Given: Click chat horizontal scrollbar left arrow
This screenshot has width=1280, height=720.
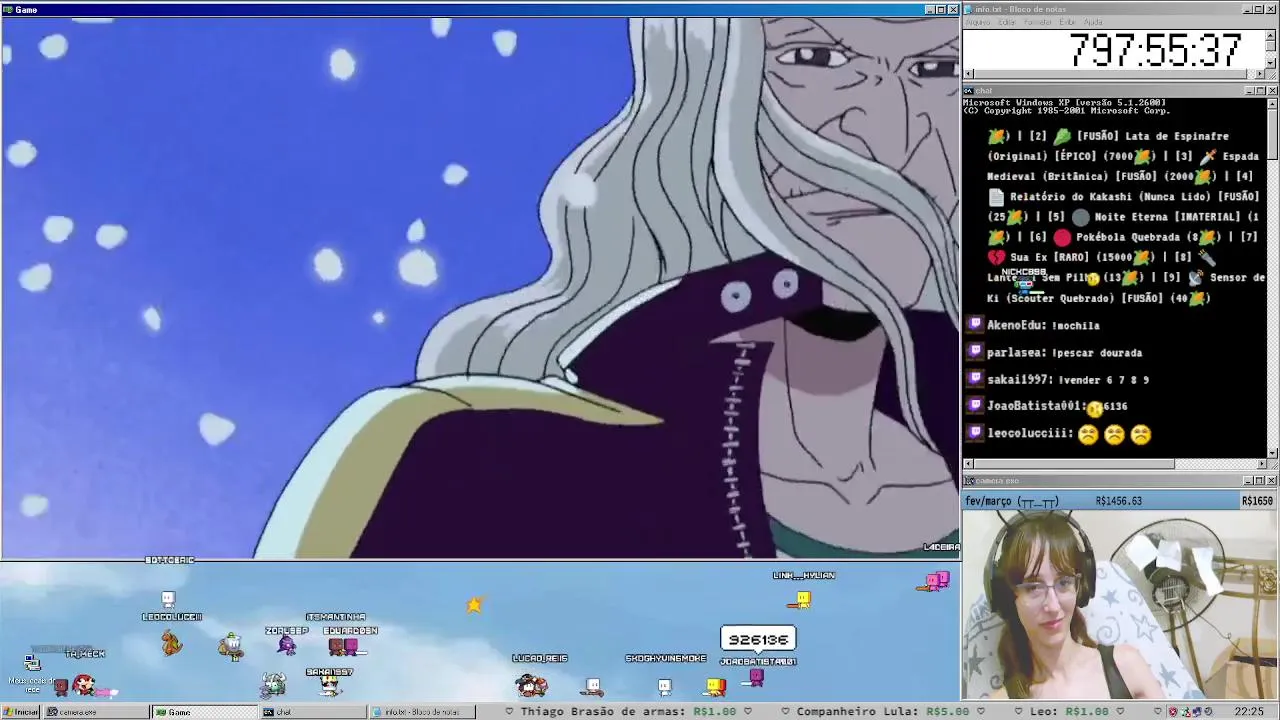Looking at the screenshot, I should (968, 464).
